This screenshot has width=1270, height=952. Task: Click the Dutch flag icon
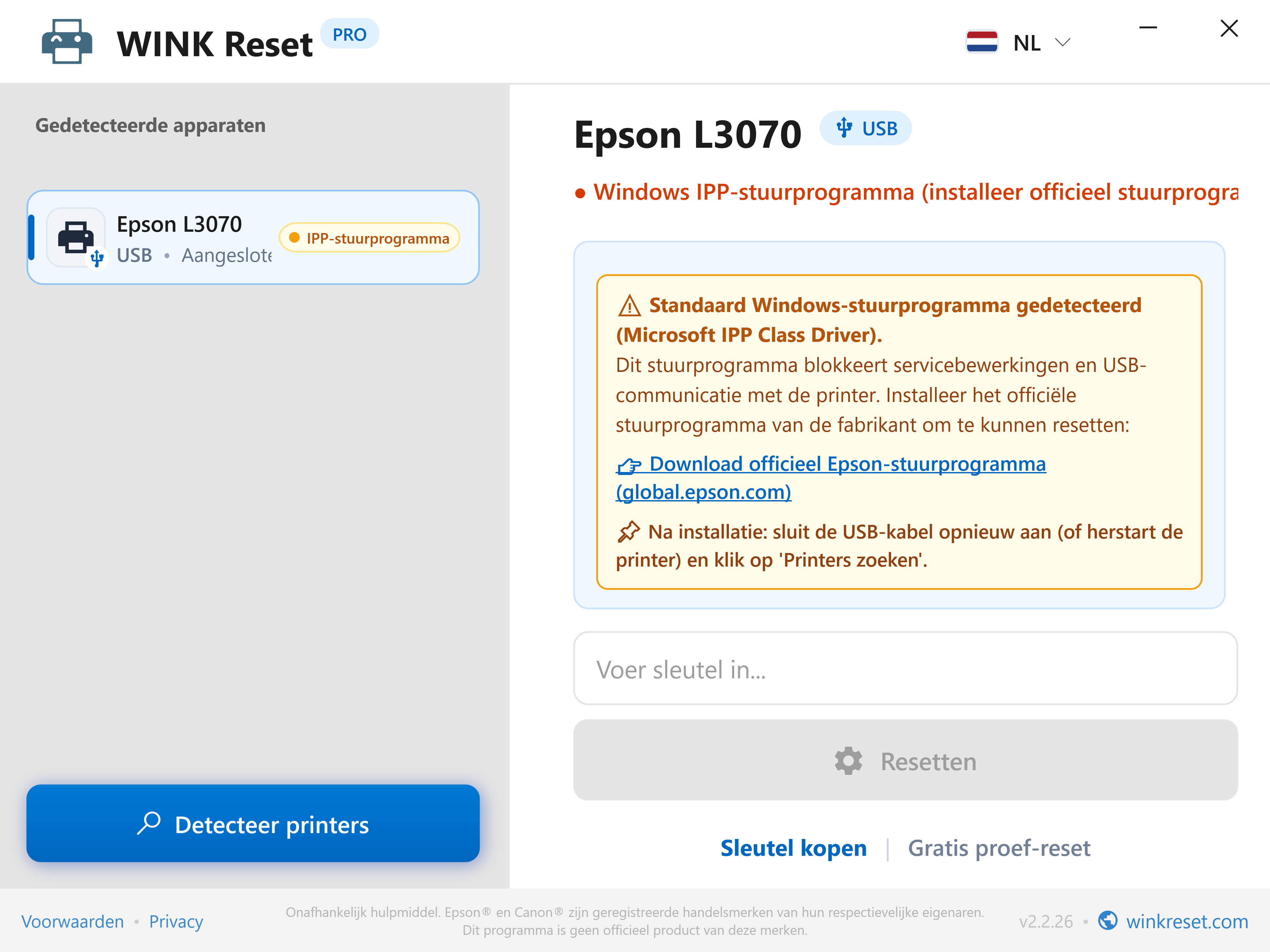click(x=982, y=42)
